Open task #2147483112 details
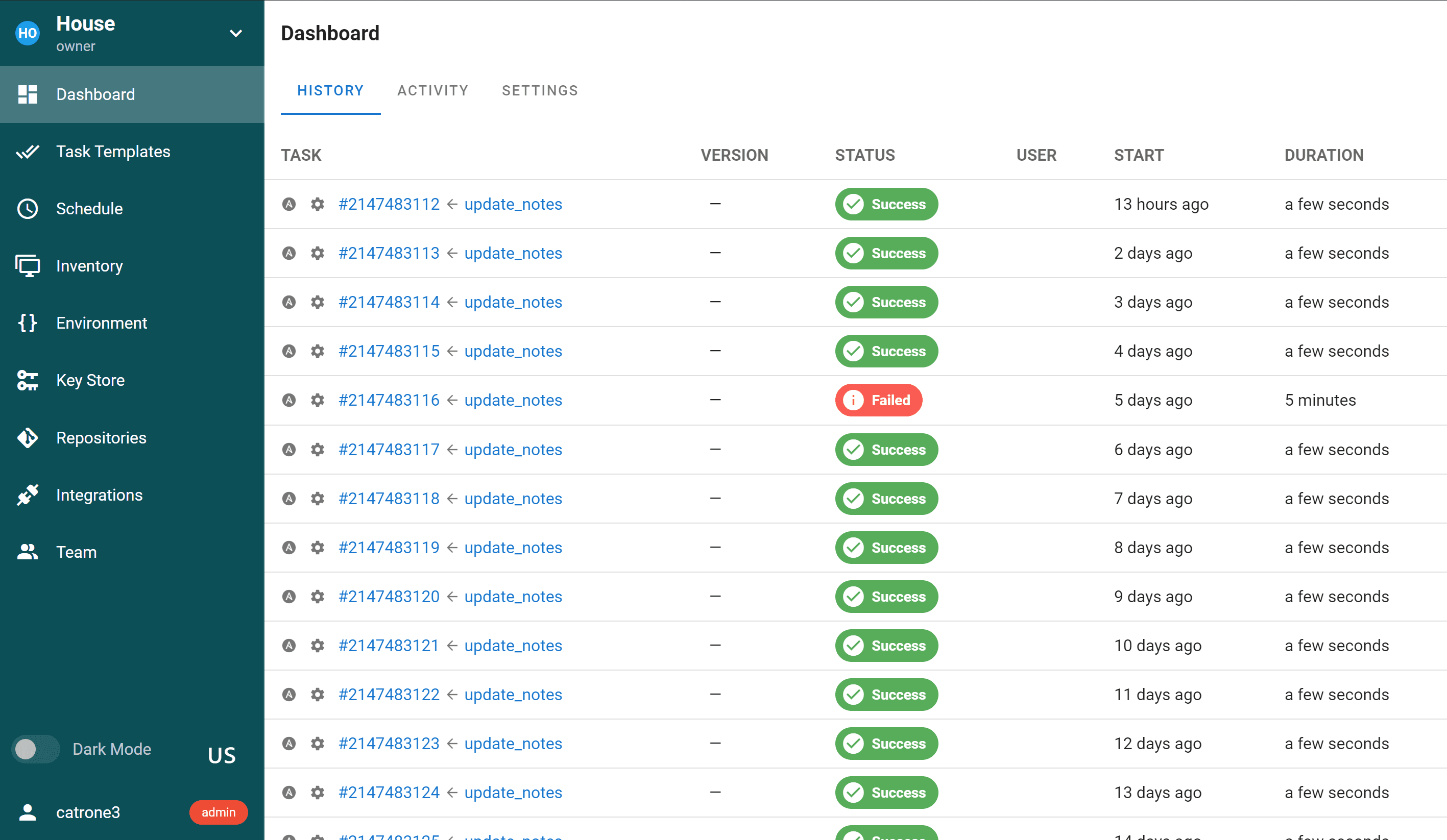The image size is (1447, 840). point(389,204)
